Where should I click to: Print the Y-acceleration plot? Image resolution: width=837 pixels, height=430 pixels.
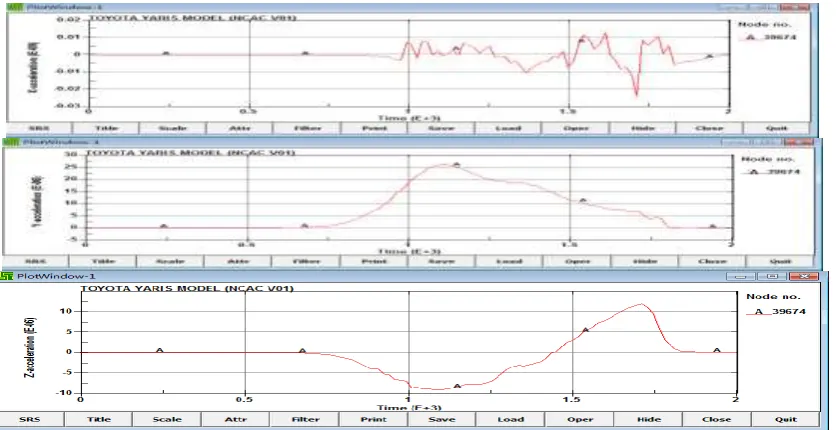pyautogui.click(x=374, y=261)
